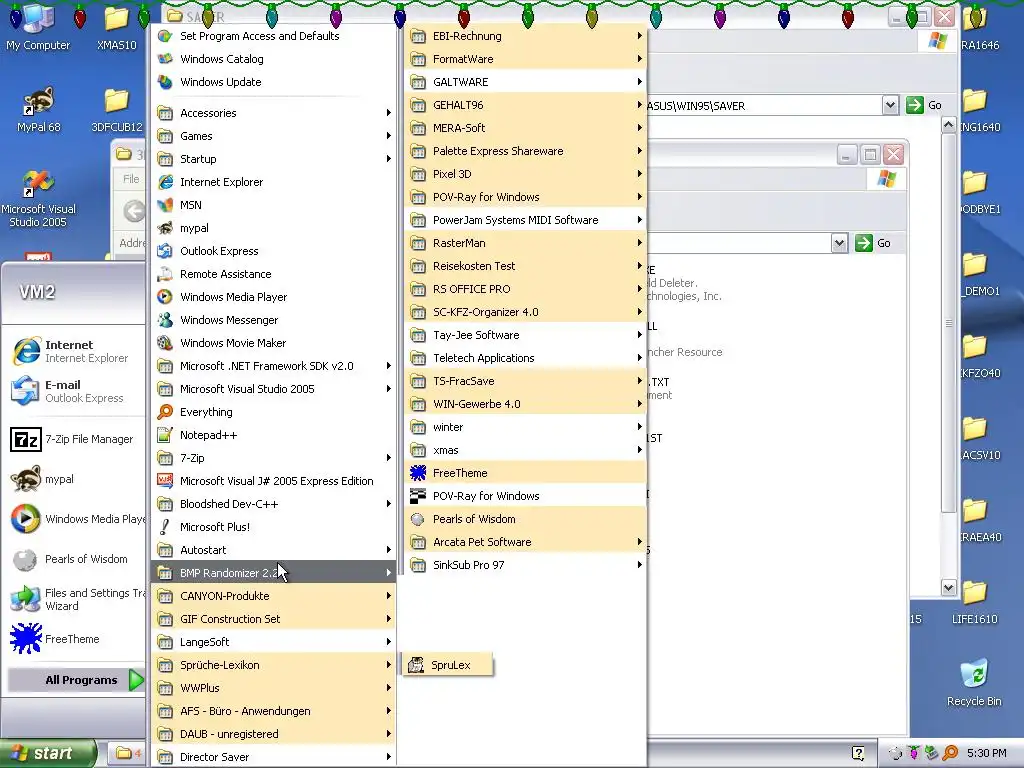Open the XMAS10 desktop folder
Viewport: 1024px width, 768px height.
click(116, 29)
